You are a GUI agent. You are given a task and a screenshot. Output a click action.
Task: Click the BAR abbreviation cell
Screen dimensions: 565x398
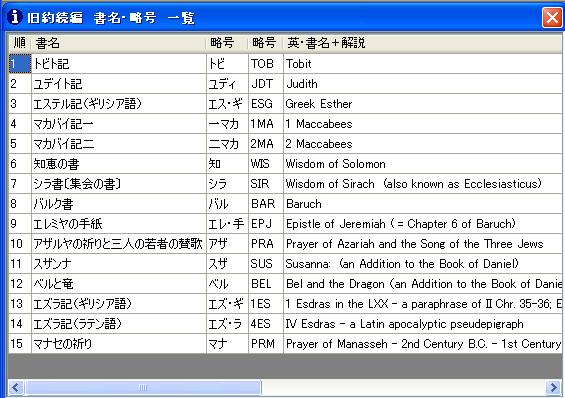pos(266,204)
